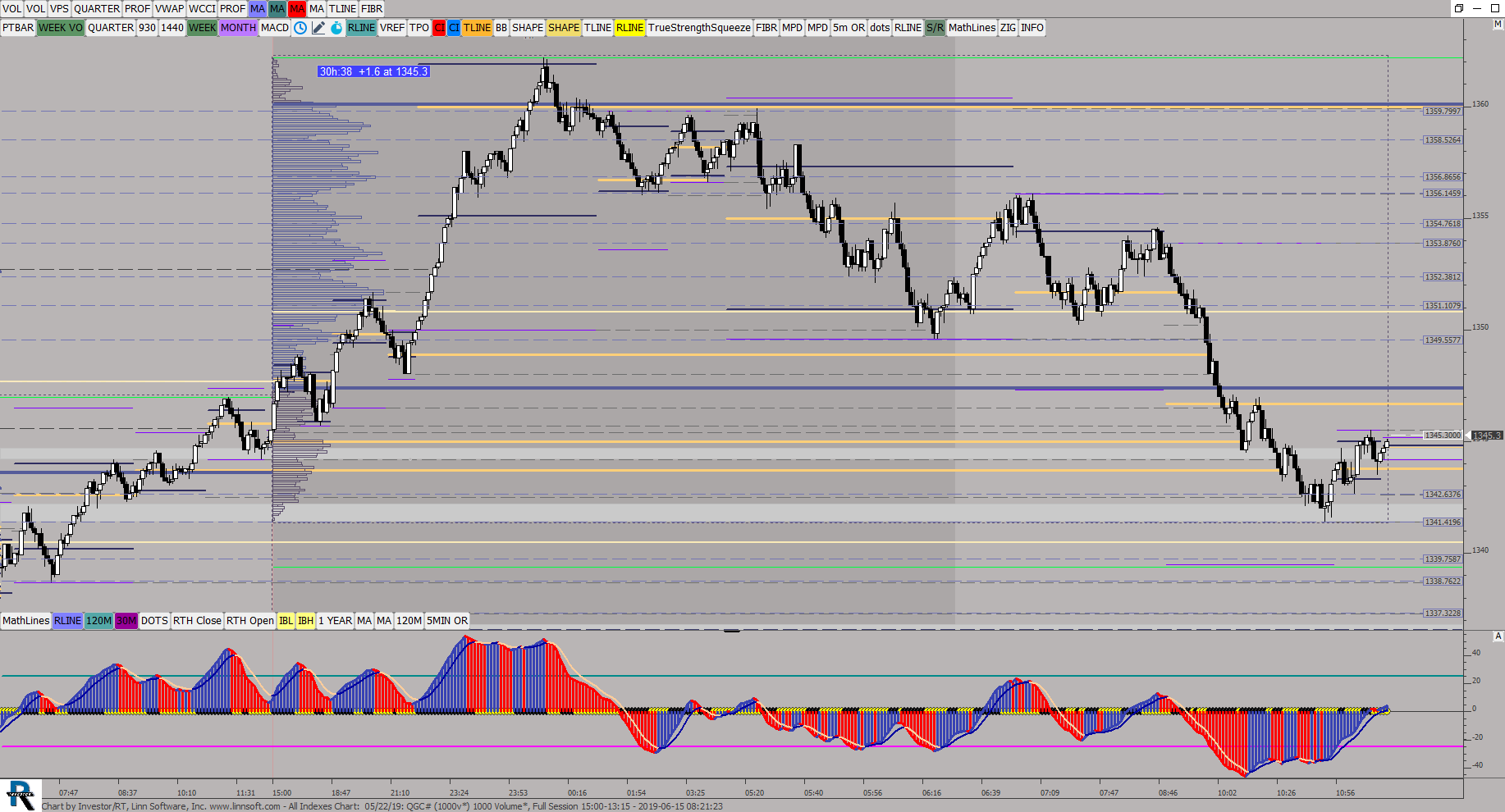
Task: Toggle the yellow IBH button
Action: (x=305, y=621)
